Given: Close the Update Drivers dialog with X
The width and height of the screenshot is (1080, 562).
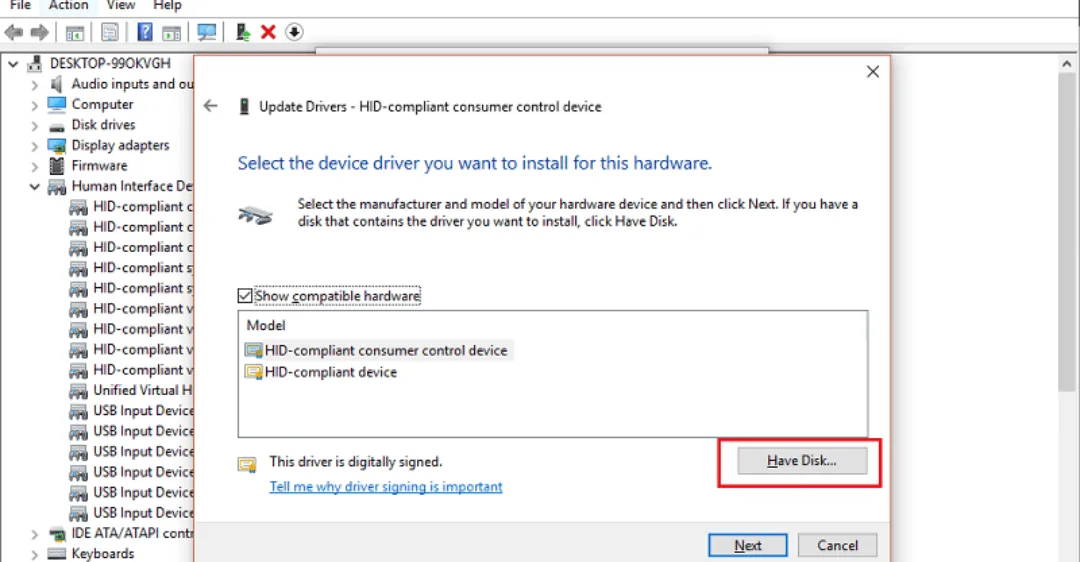Looking at the screenshot, I should click(873, 72).
